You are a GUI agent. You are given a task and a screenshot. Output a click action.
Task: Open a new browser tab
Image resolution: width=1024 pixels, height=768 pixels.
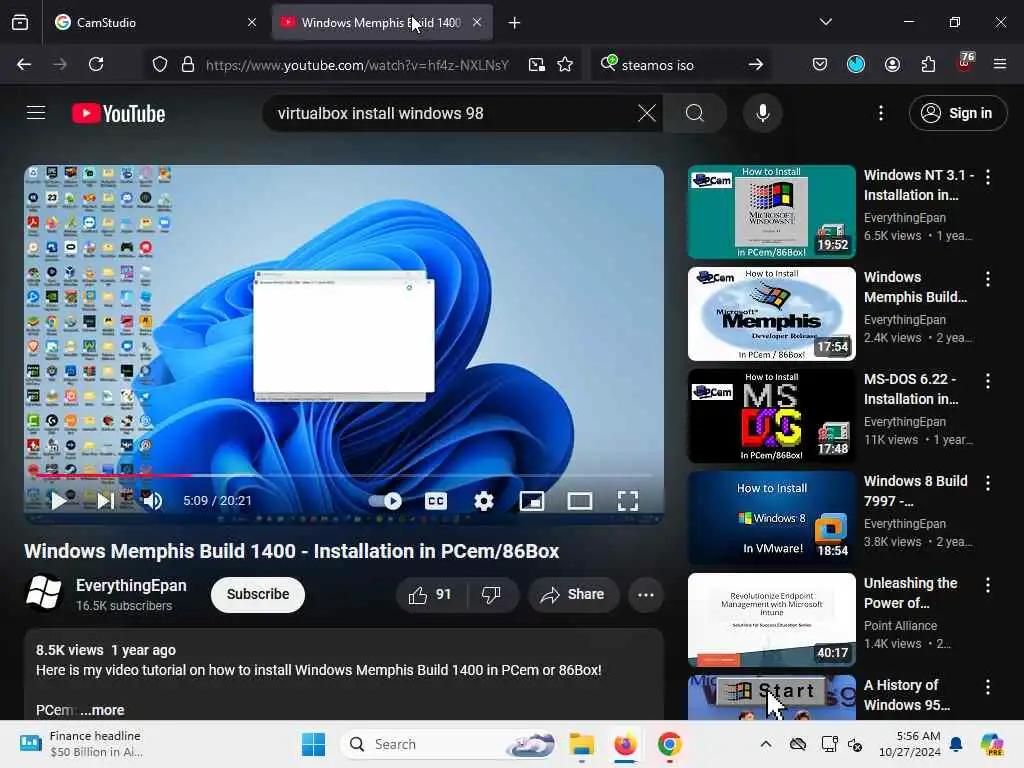click(x=515, y=23)
